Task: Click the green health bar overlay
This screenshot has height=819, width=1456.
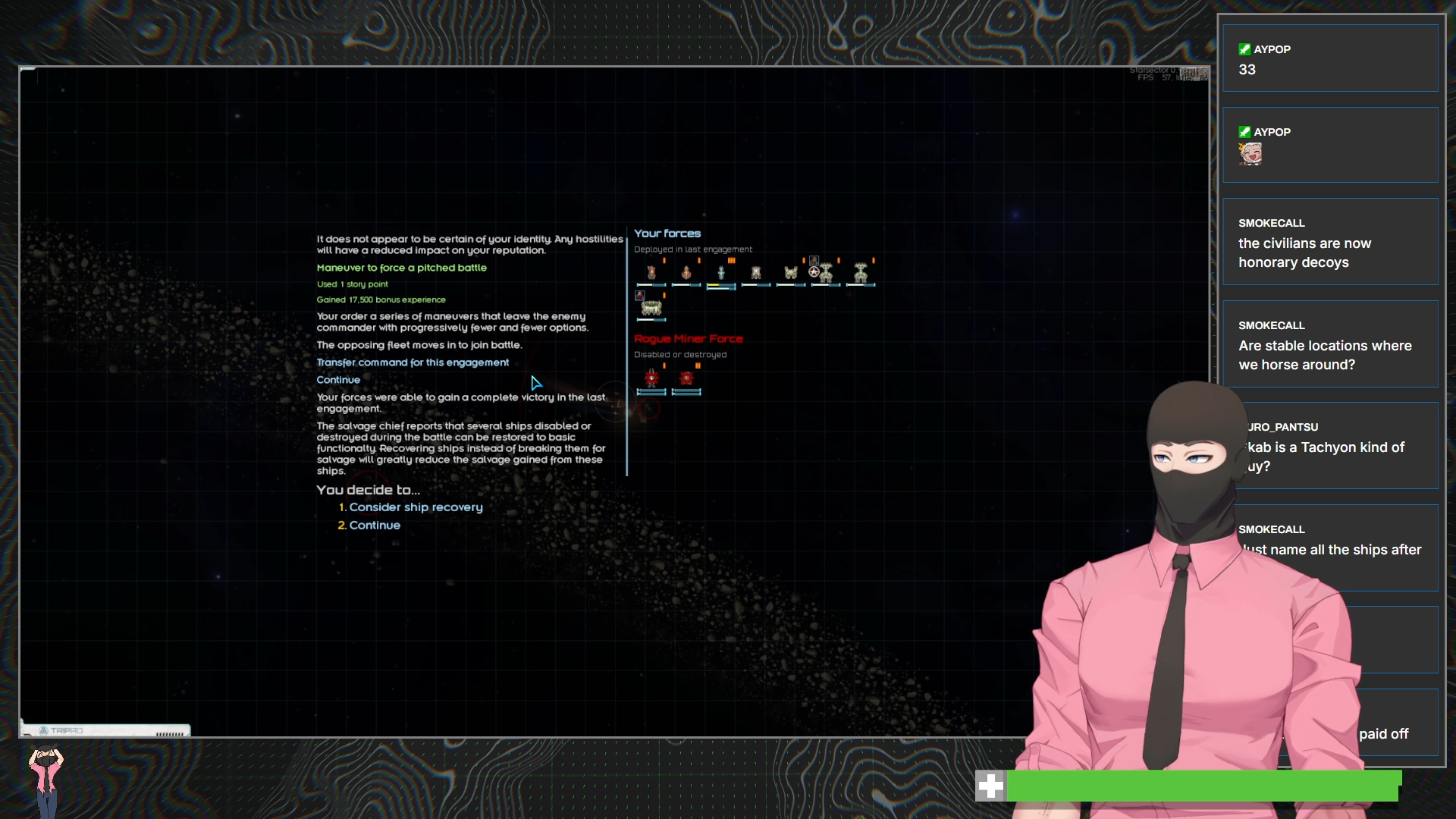Action: 1202,786
